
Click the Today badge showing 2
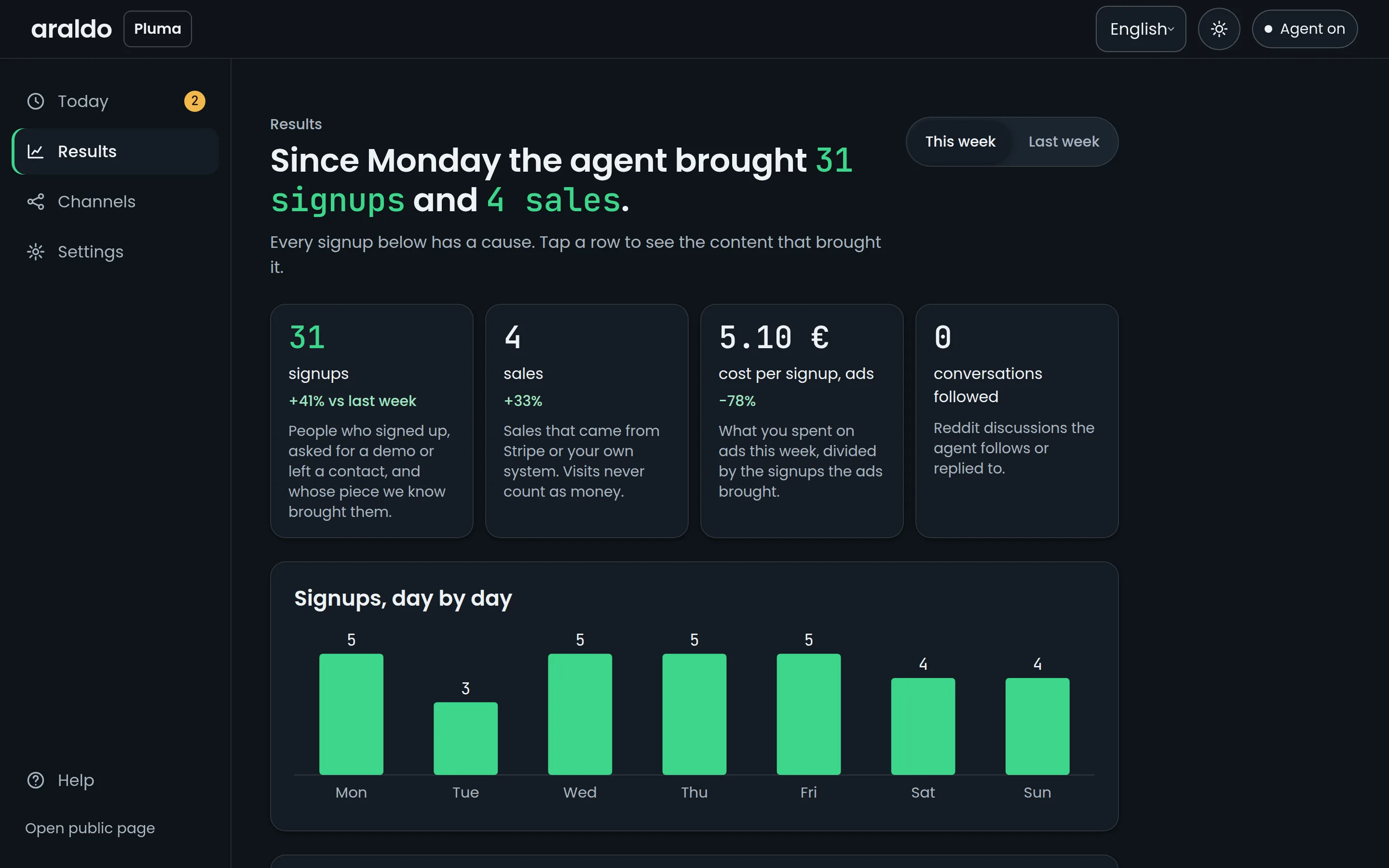click(x=194, y=101)
